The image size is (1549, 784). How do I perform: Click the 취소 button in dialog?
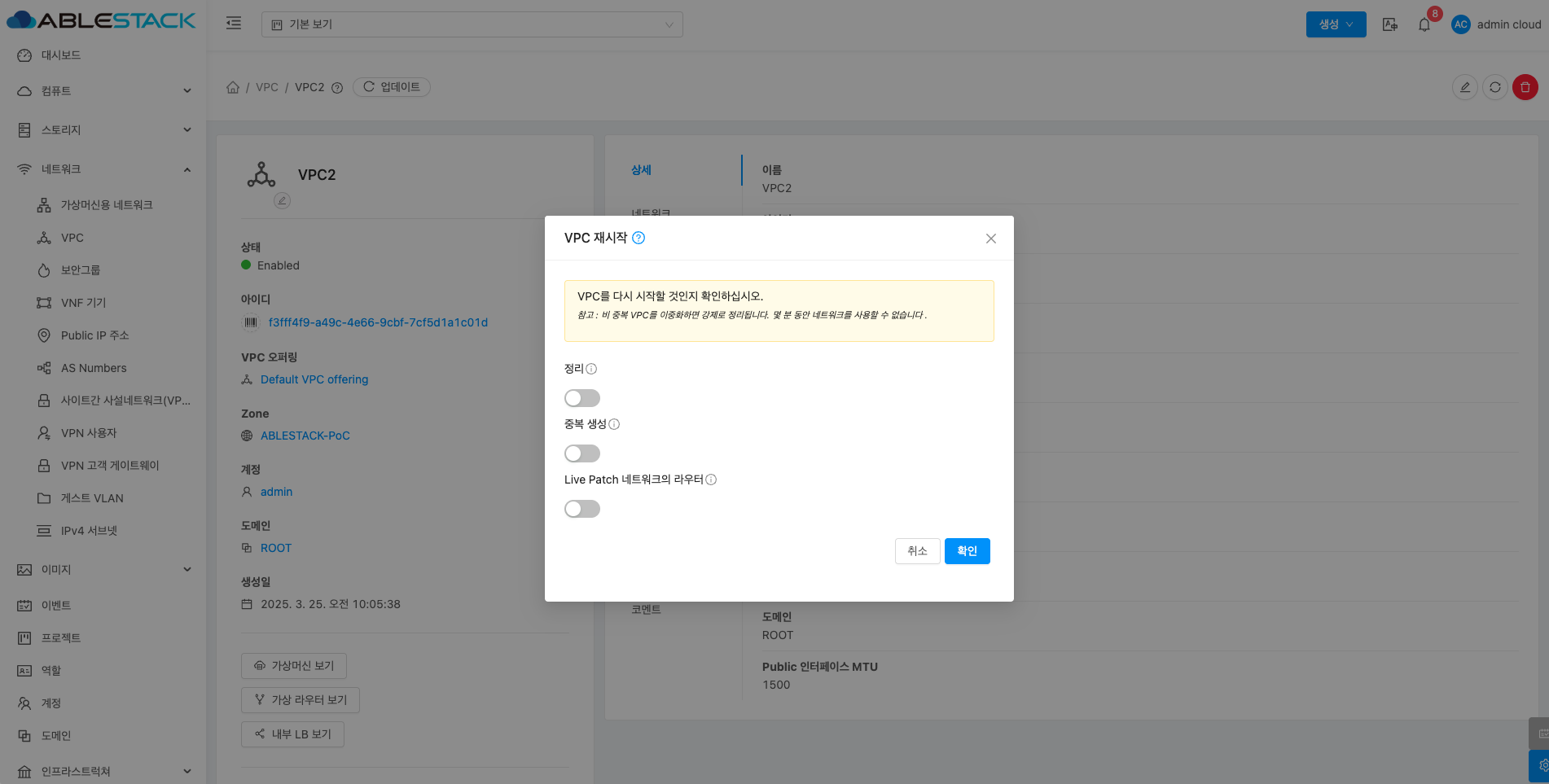click(x=917, y=551)
